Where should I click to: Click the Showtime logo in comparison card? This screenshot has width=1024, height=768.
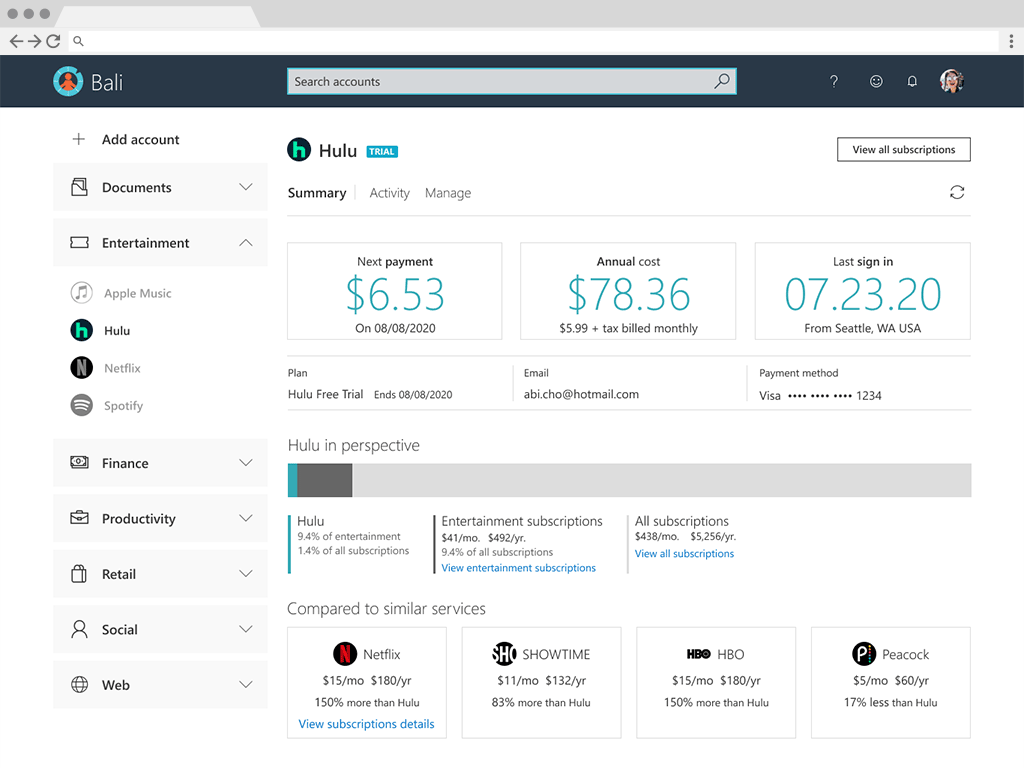click(x=504, y=654)
